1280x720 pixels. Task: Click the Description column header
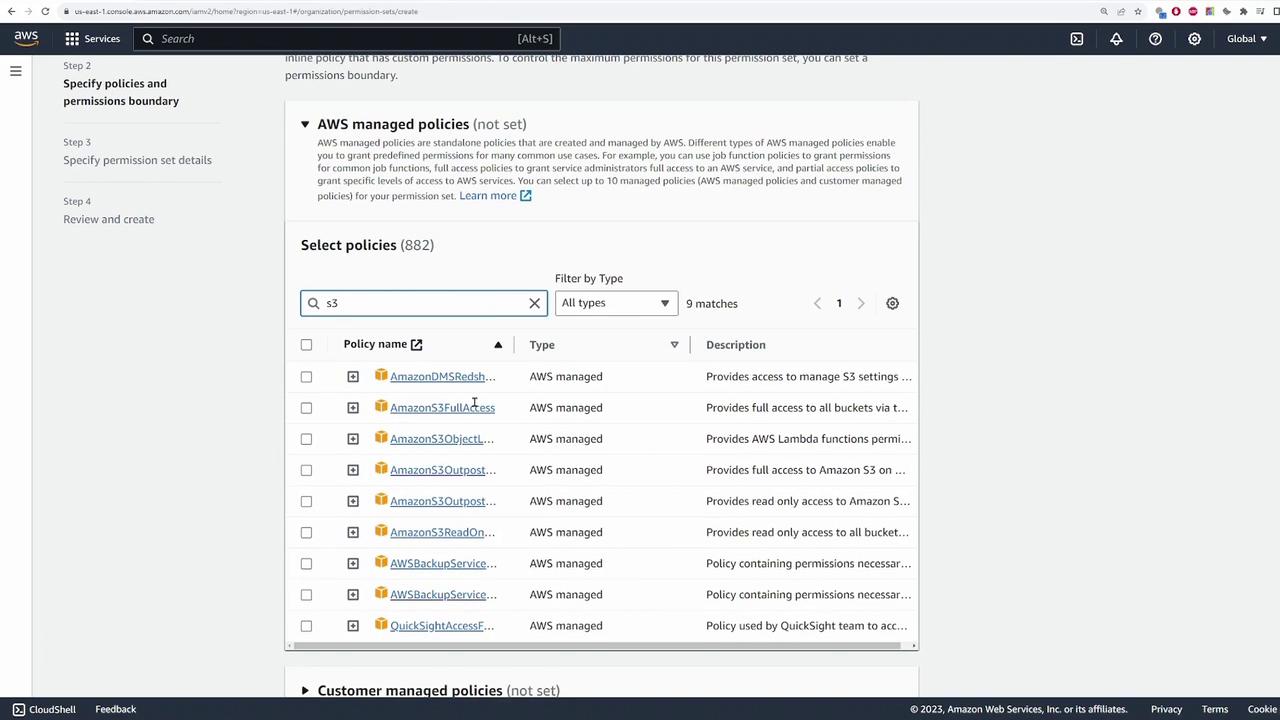click(x=736, y=345)
